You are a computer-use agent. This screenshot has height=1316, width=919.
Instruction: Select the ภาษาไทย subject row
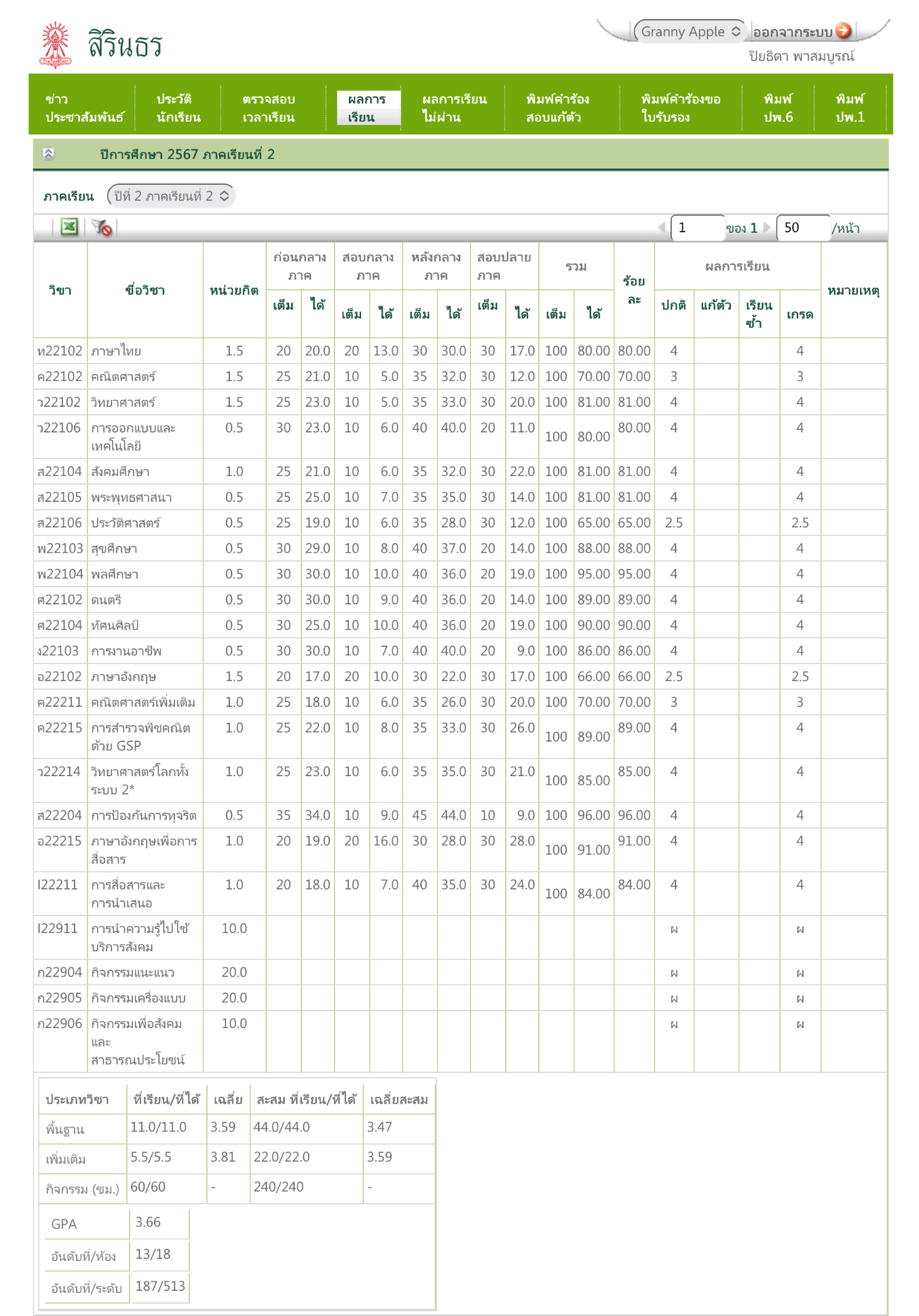[460, 351]
